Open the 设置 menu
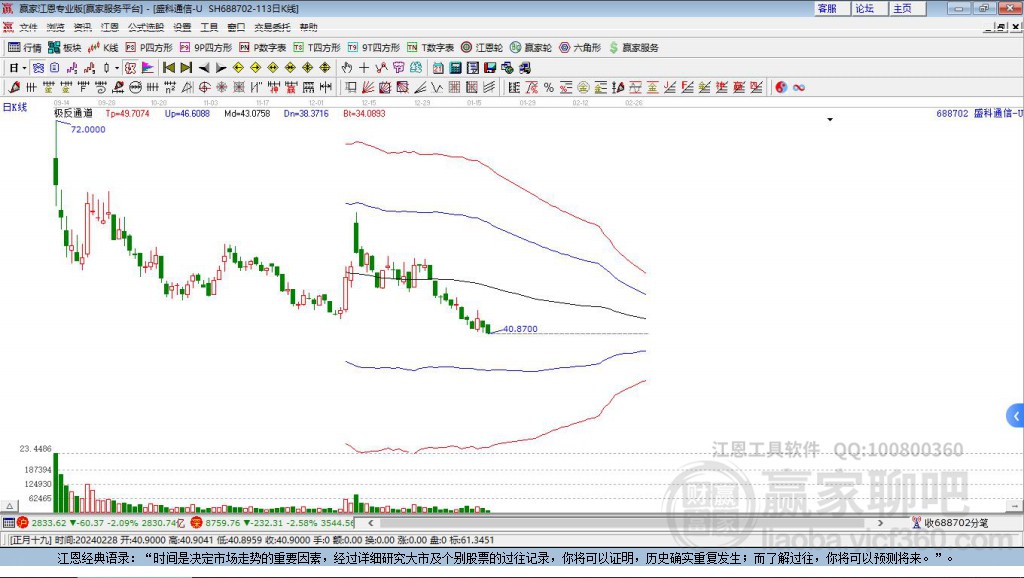The width and height of the screenshot is (1024, 578). 182,27
